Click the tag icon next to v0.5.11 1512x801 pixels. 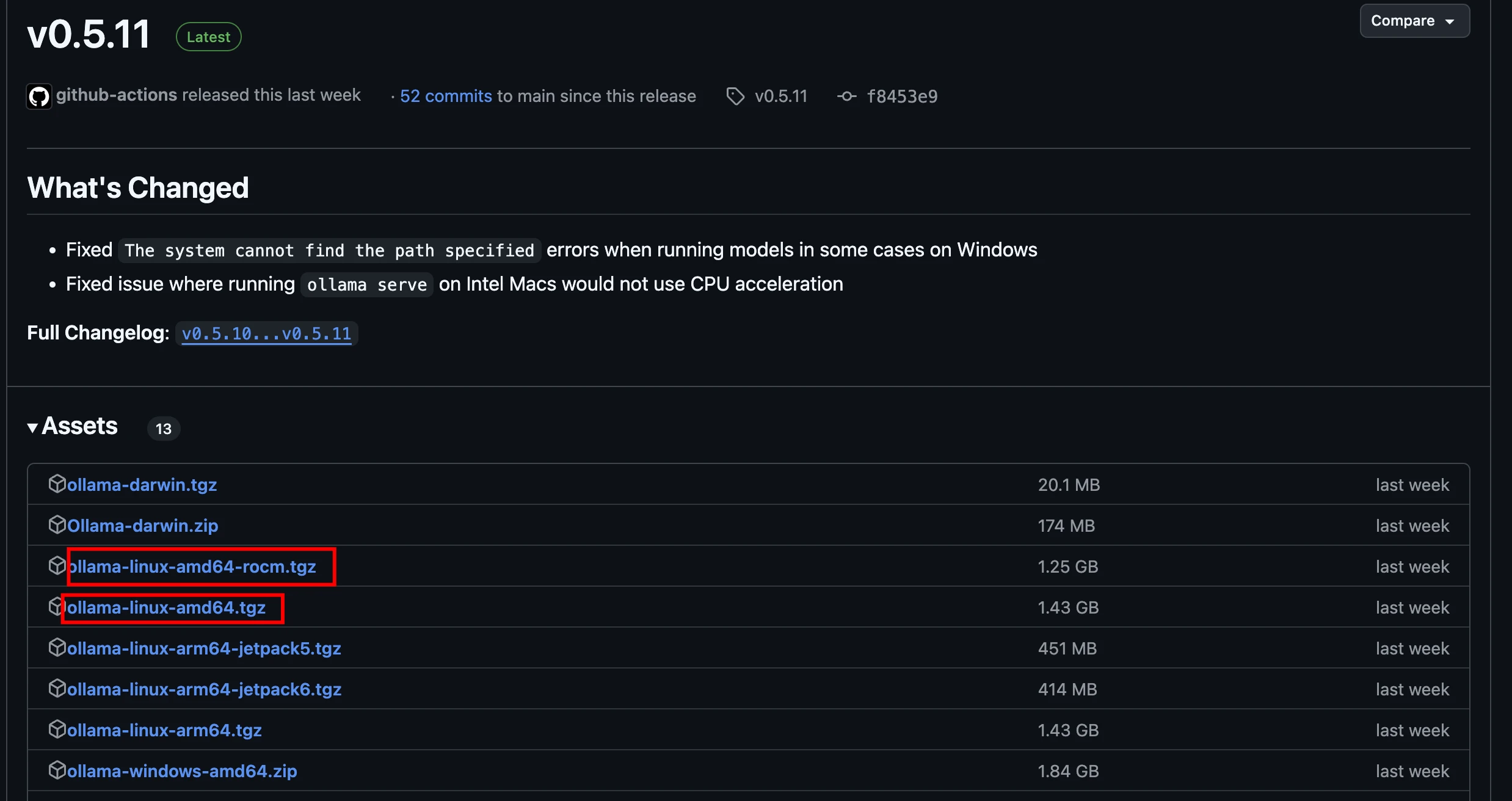735,96
